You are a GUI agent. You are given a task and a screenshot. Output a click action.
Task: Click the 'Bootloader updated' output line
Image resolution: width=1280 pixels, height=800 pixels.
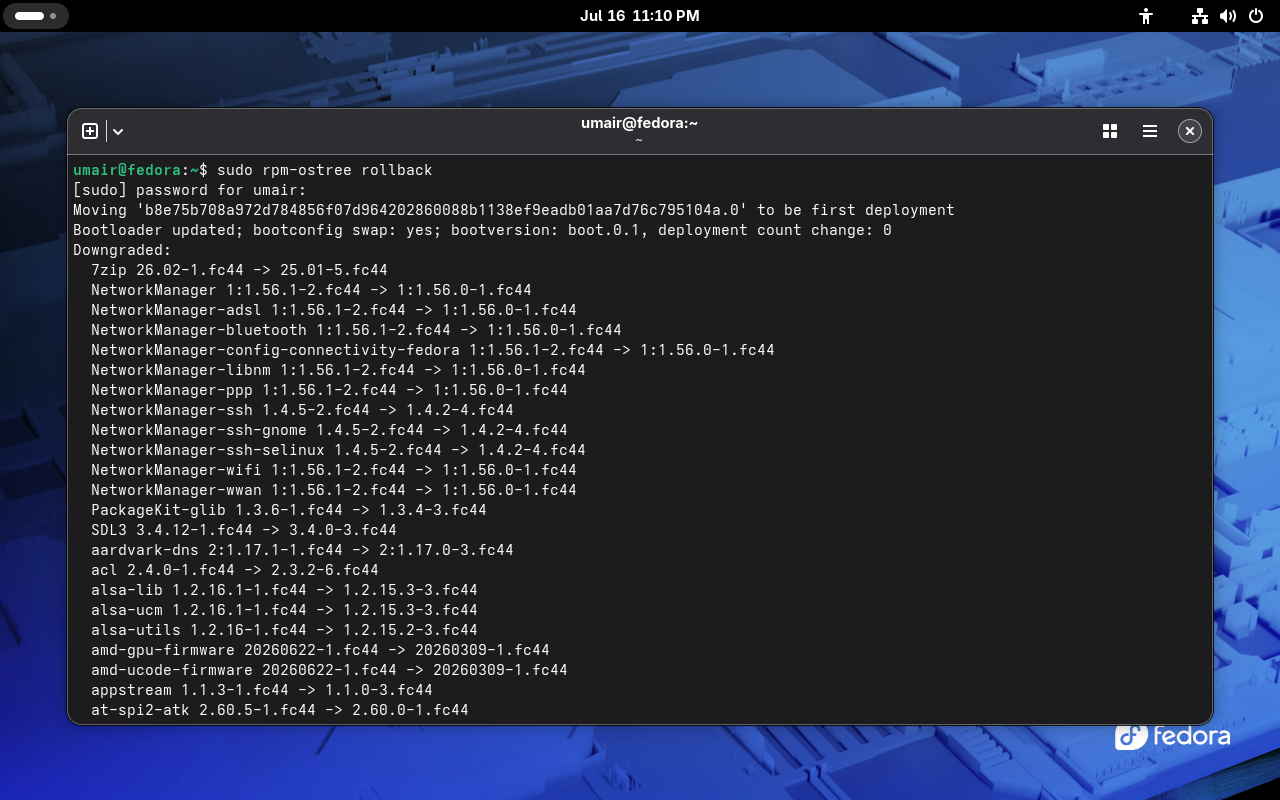pos(482,230)
